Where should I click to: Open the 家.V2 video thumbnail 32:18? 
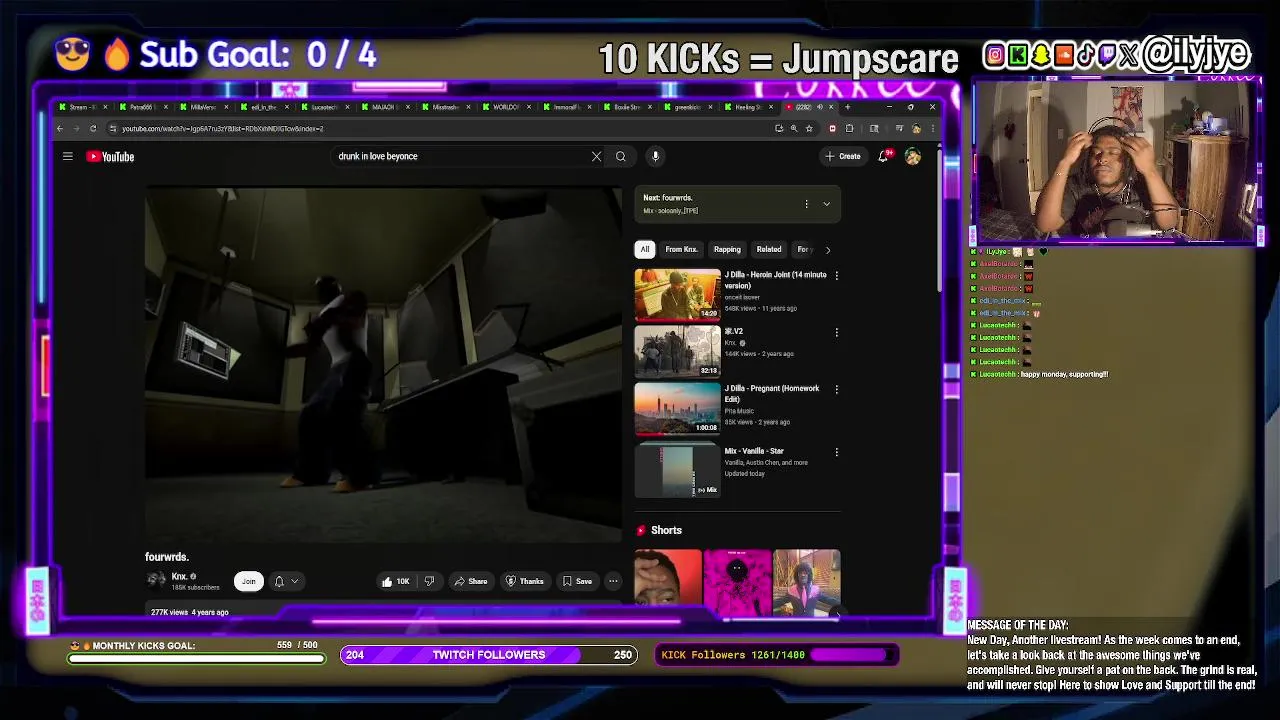tap(677, 351)
